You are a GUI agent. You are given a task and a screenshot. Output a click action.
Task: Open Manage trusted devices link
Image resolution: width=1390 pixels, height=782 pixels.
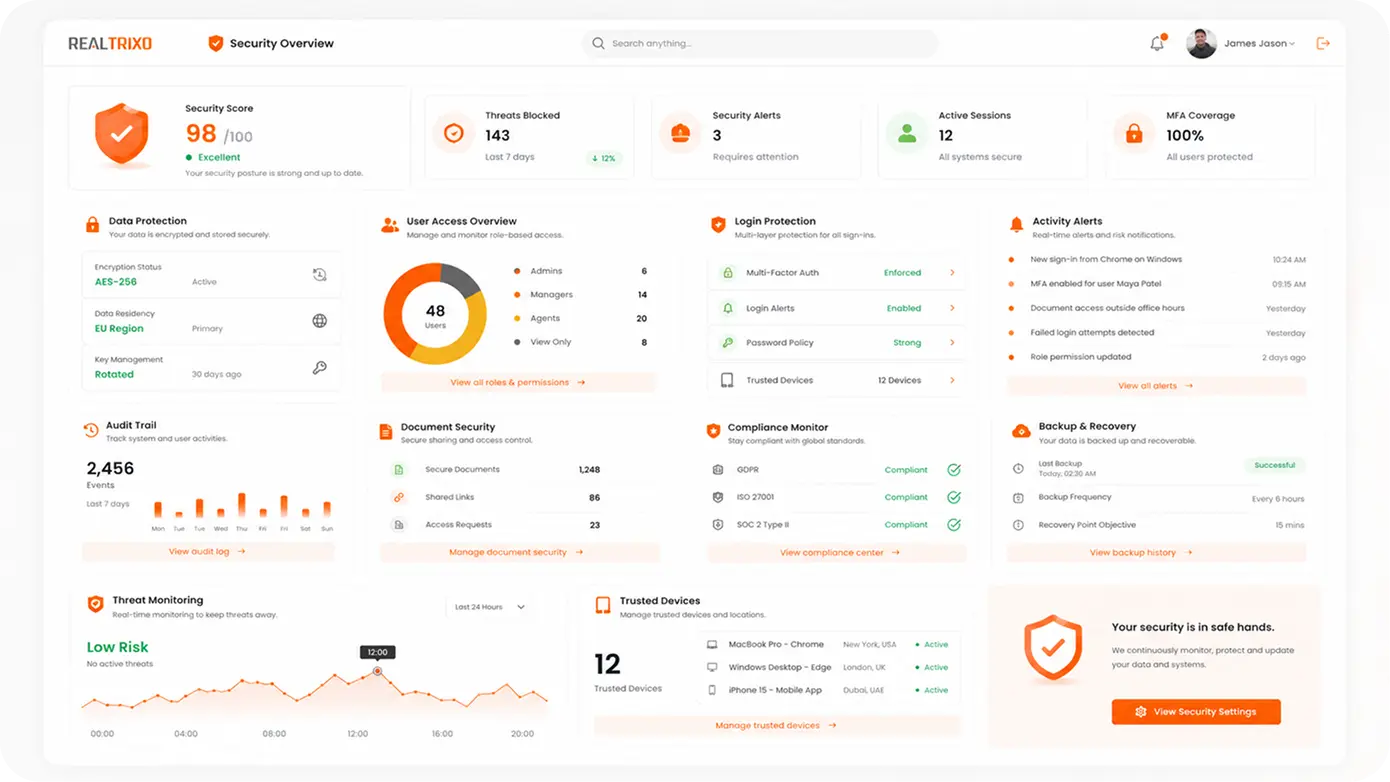[x=776, y=725]
